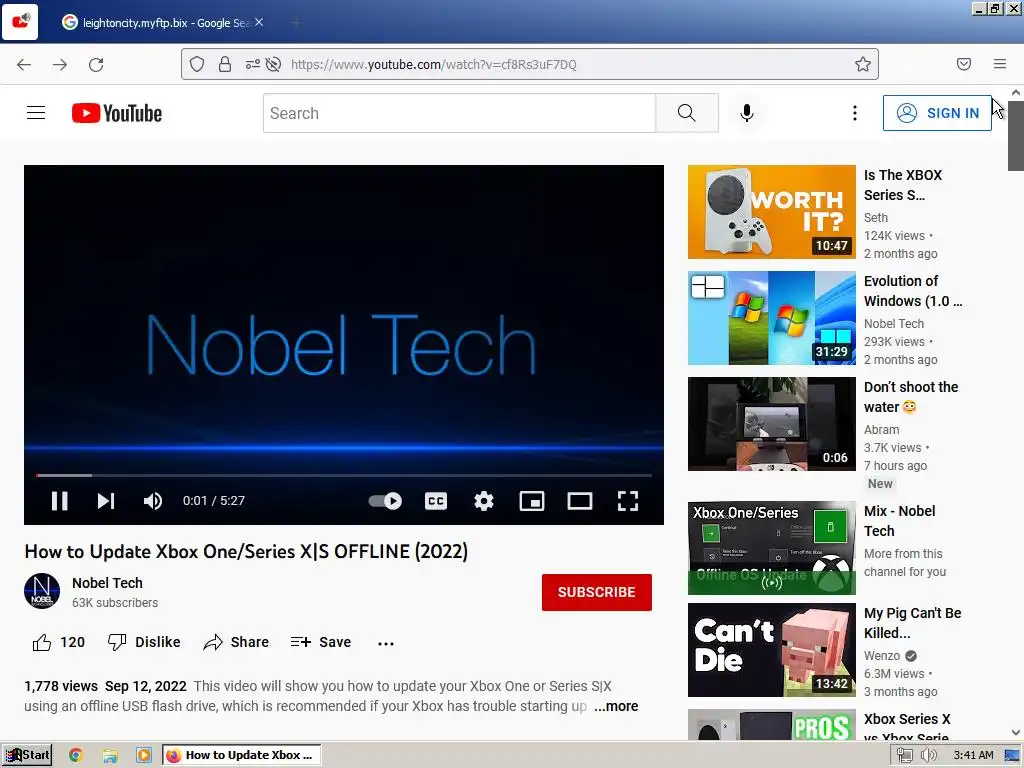Open YouTube hamburger guide menu

(36, 113)
